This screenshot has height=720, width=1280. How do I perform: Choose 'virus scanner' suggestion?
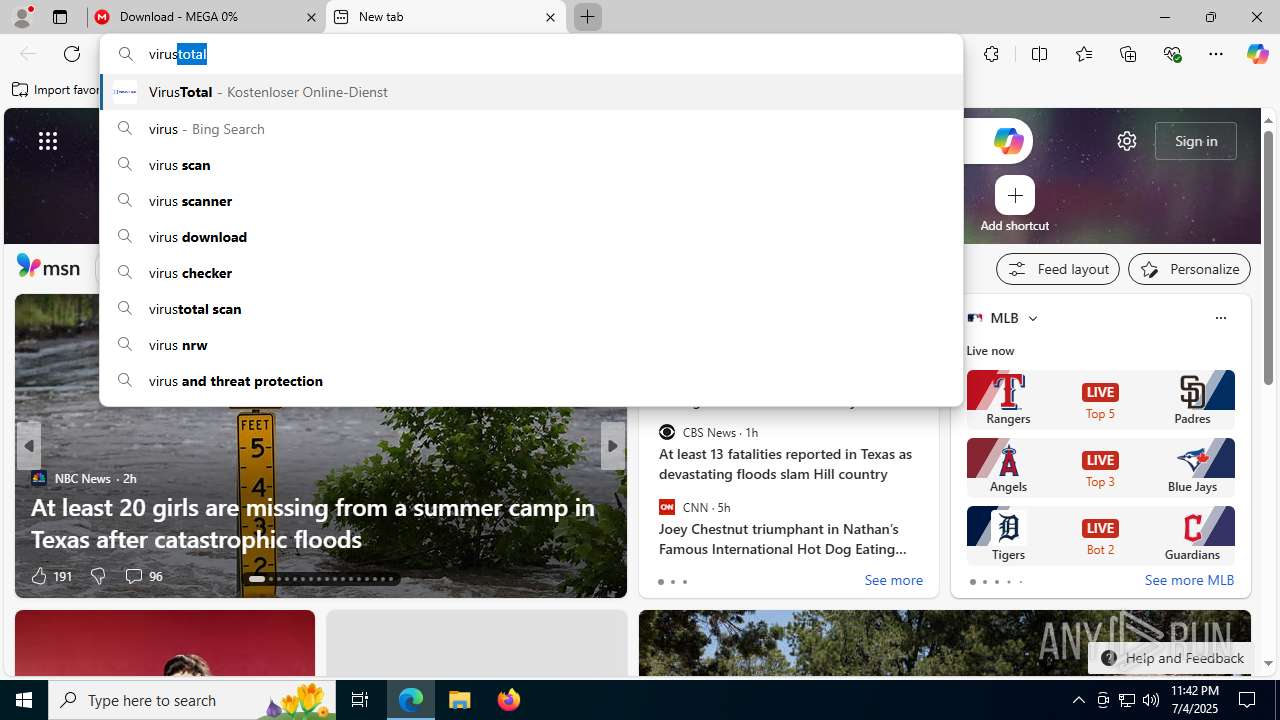pyautogui.click(x=531, y=201)
